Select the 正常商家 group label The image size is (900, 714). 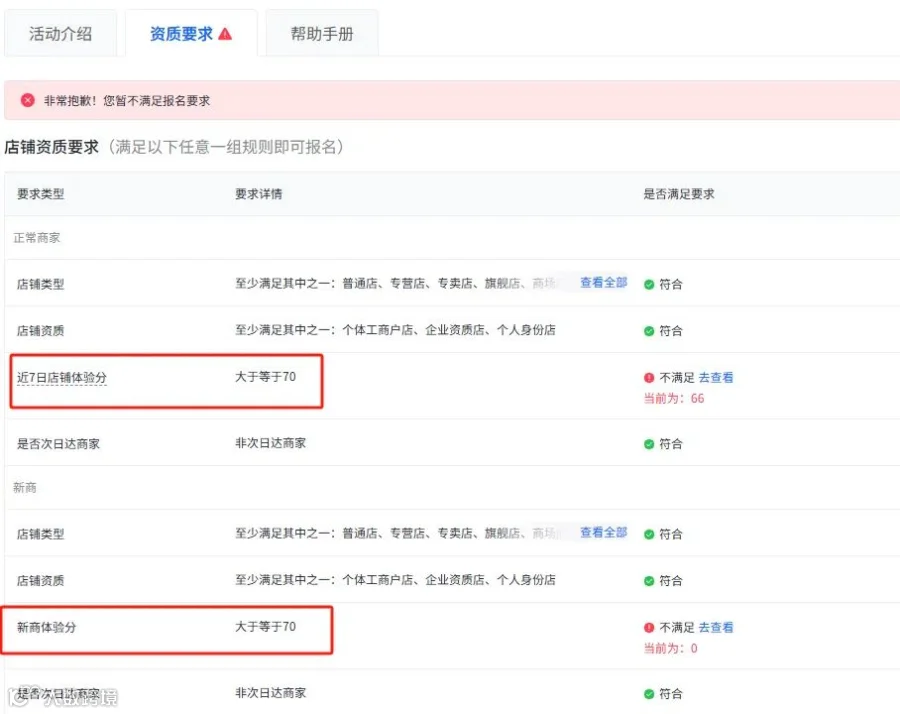(37, 238)
